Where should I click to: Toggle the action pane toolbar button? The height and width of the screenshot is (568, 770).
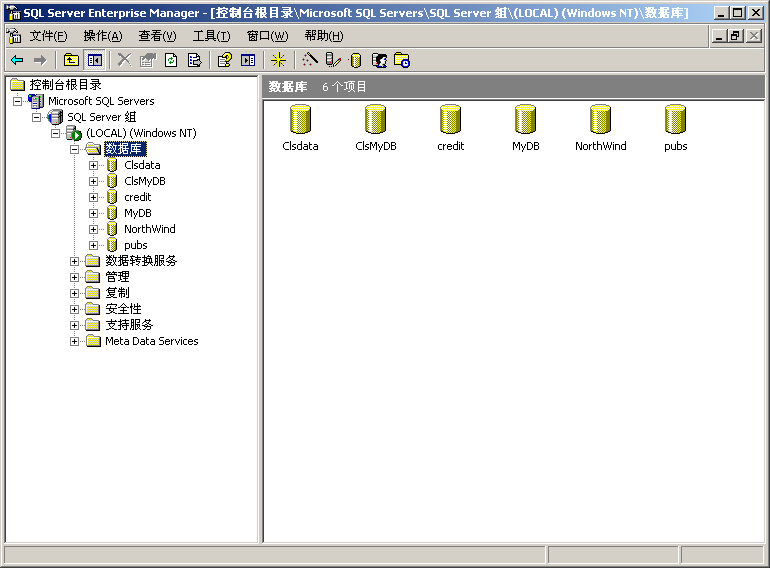[248, 60]
